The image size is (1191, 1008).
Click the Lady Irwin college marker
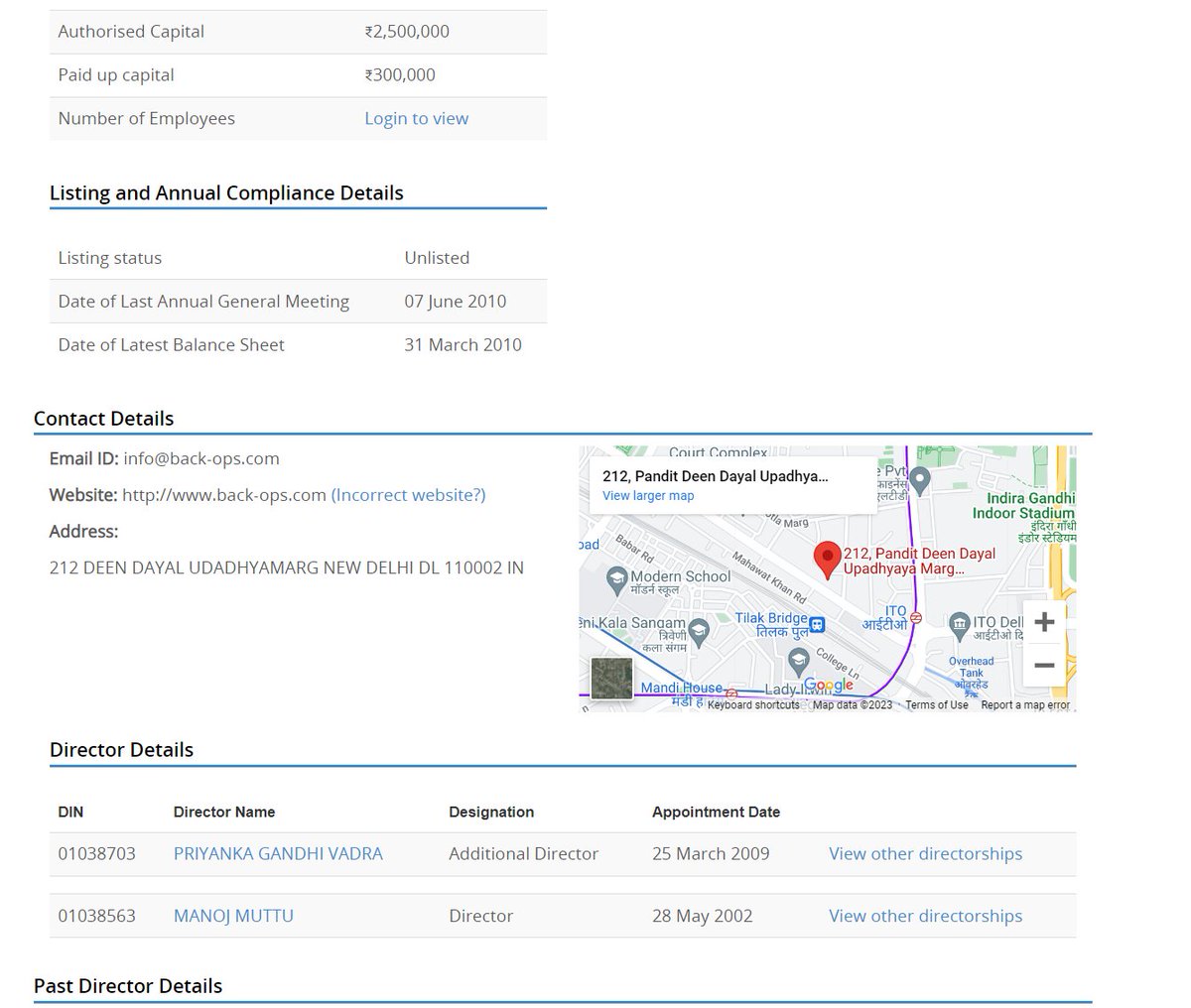click(x=798, y=660)
